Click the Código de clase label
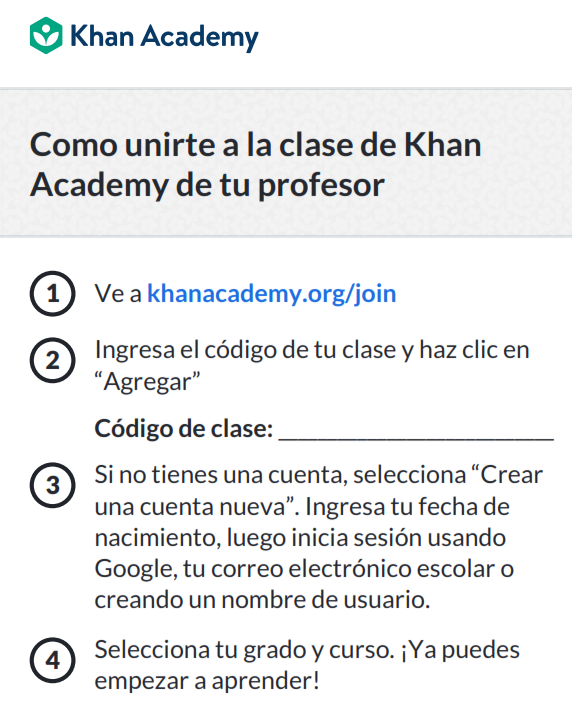The height and width of the screenshot is (719, 572). coord(183,429)
